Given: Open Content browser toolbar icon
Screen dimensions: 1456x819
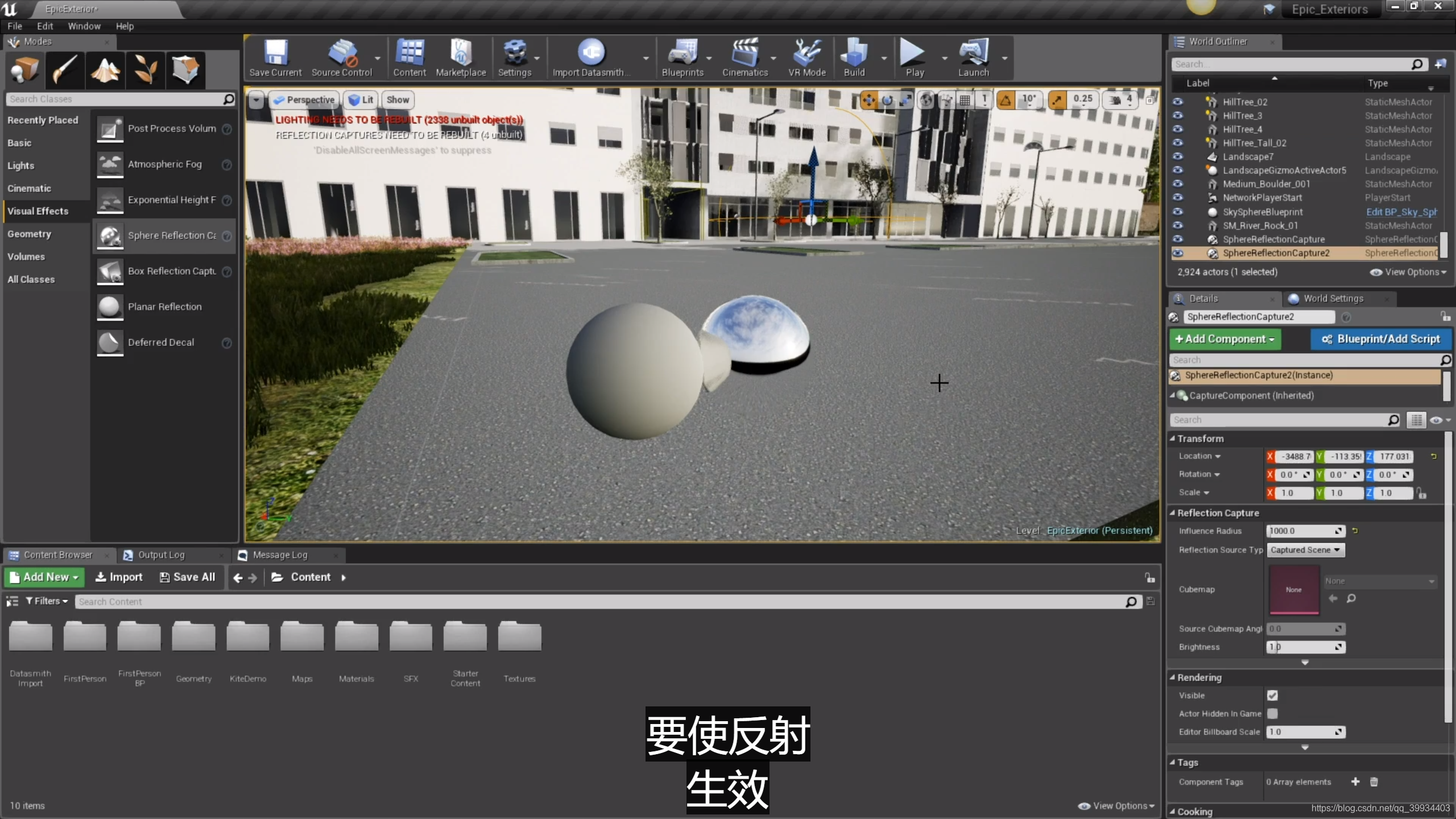Looking at the screenshot, I should 409,58.
